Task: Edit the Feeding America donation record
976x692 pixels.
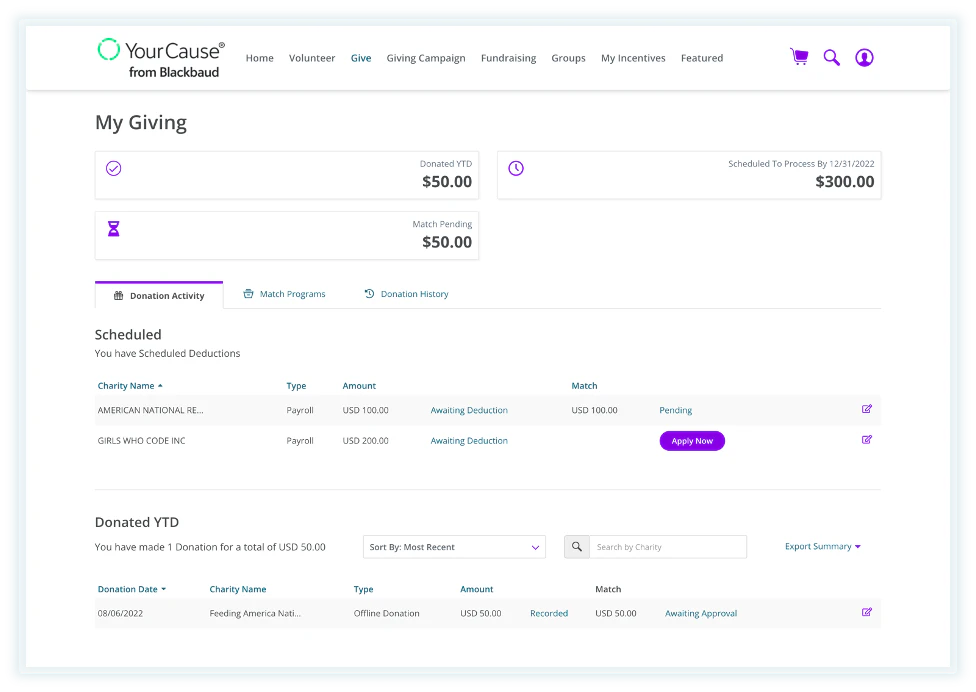Action: pos(866,612)
